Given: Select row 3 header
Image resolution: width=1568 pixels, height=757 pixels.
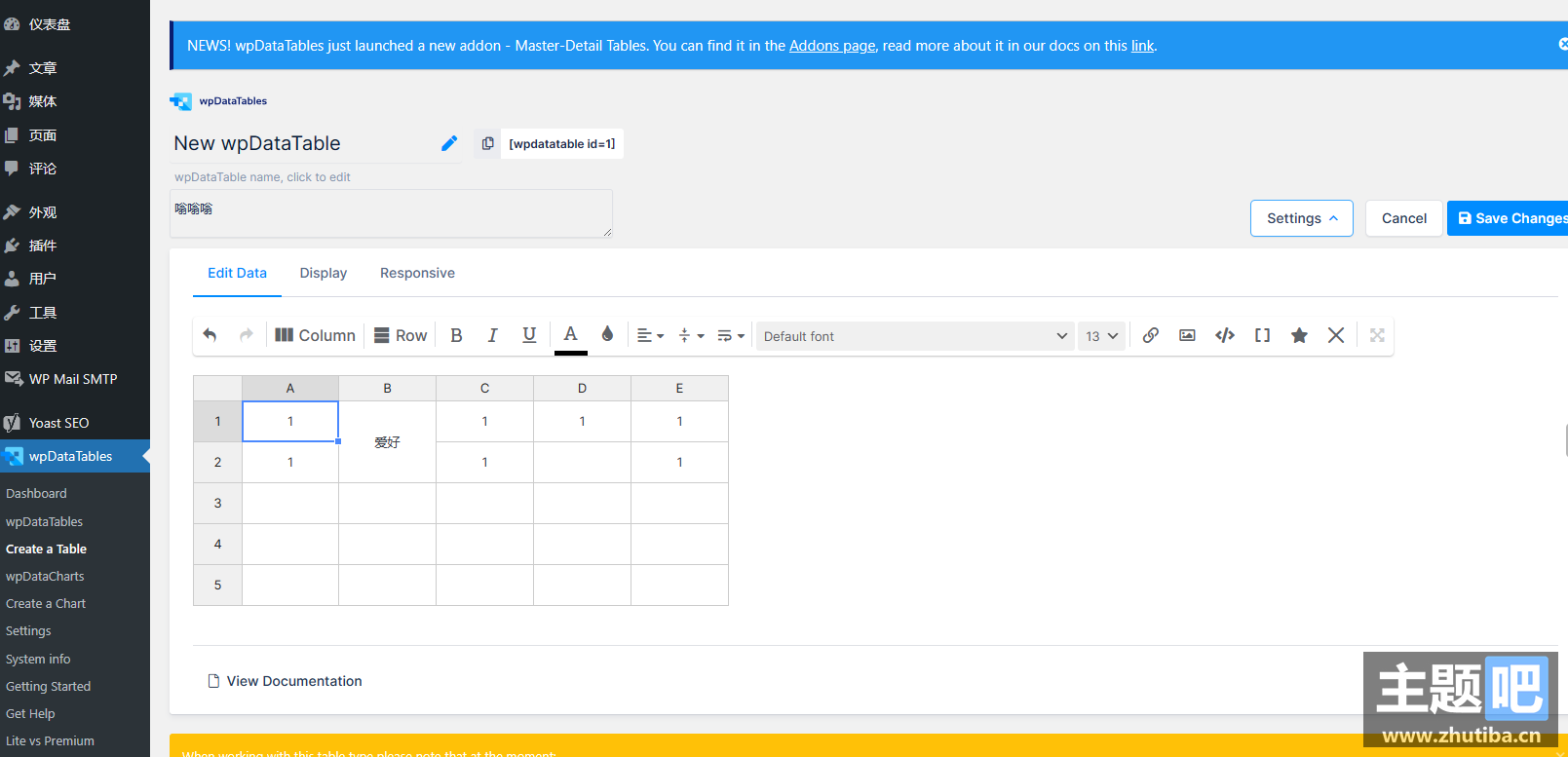Looking at the screenshot, I should 217,504.
